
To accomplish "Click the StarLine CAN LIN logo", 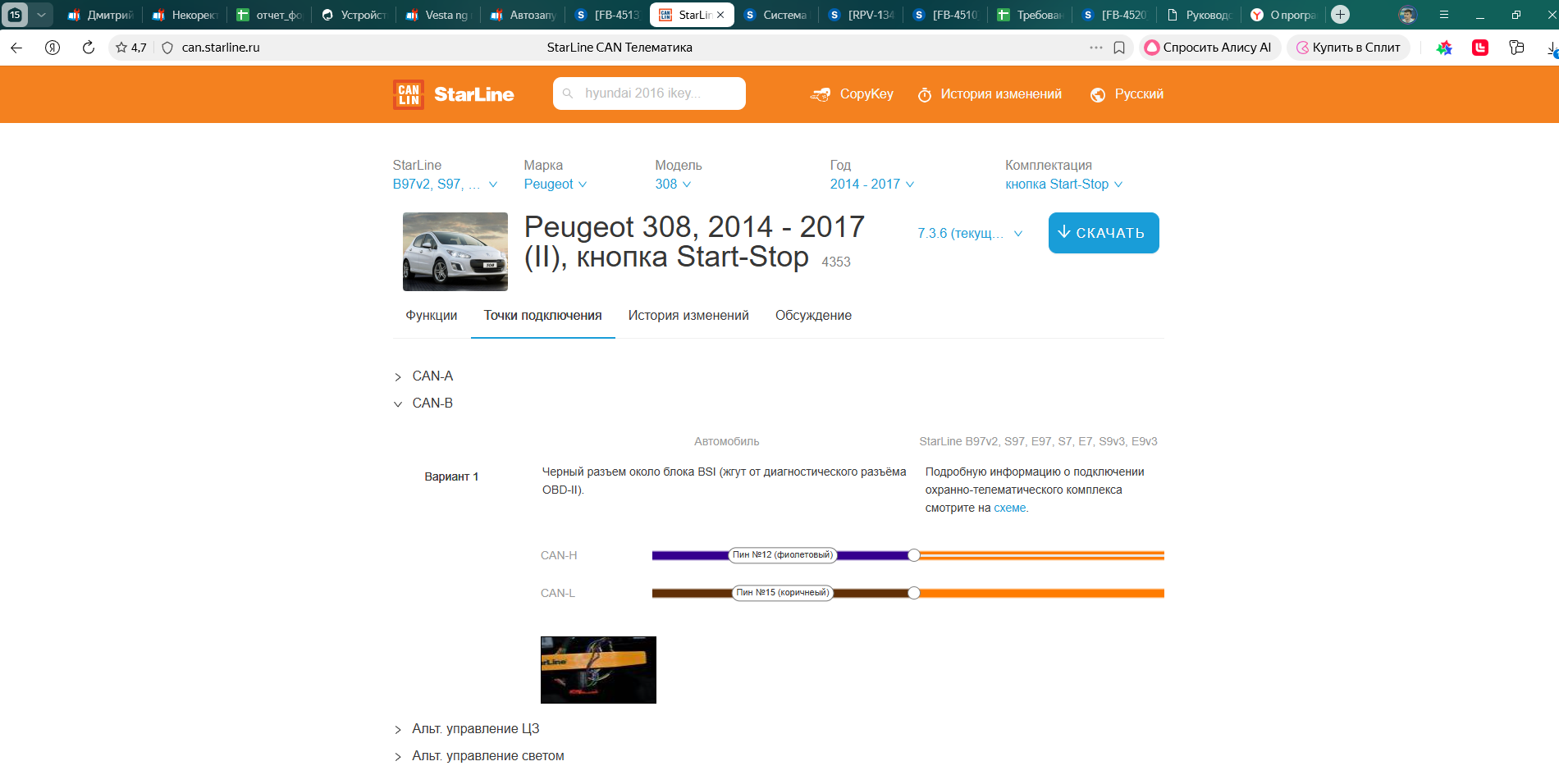I will pyautogui.click(x=453, y=94).
